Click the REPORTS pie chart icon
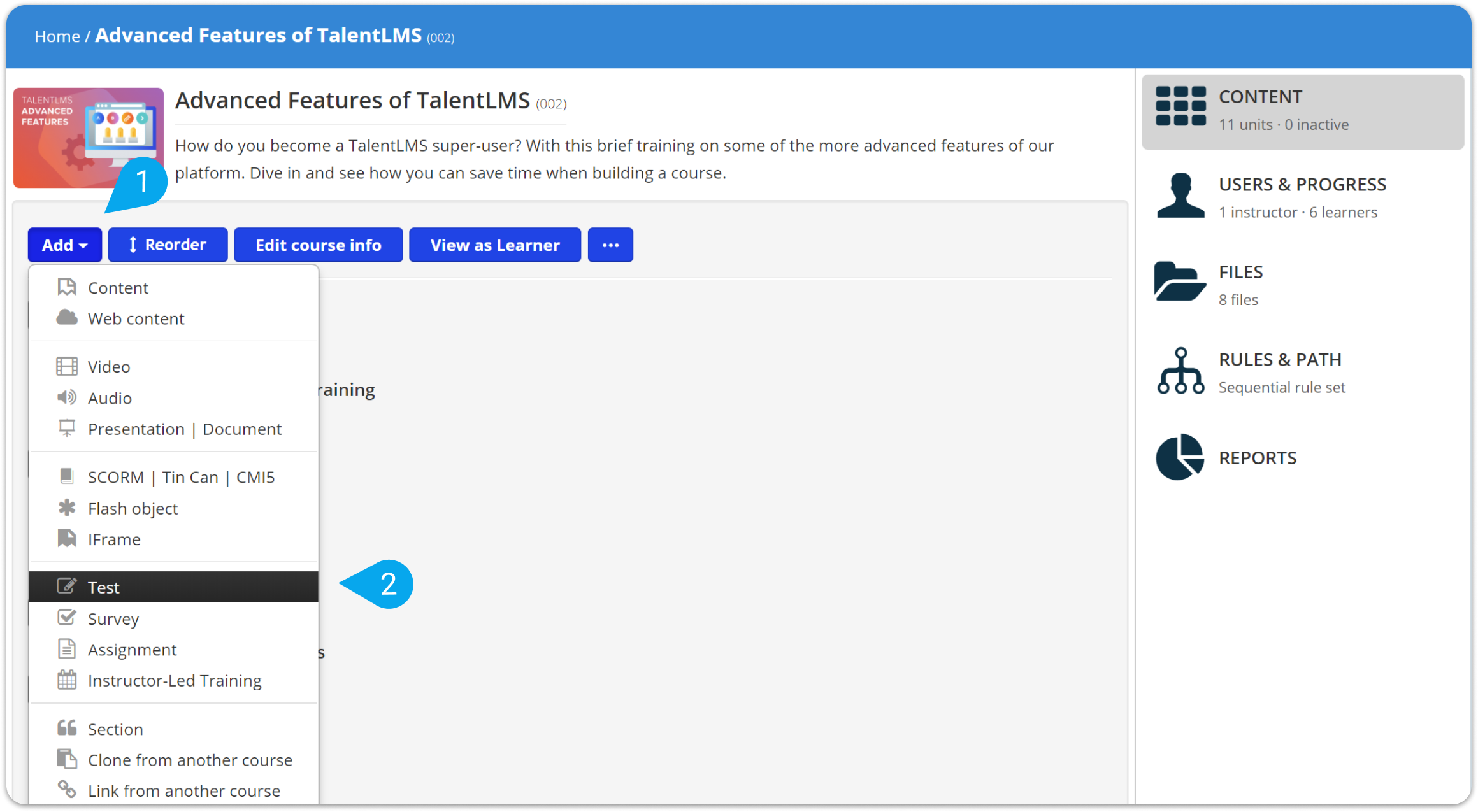Image resolution: width=1478 pixels, height=812 pixels. 1180,458
